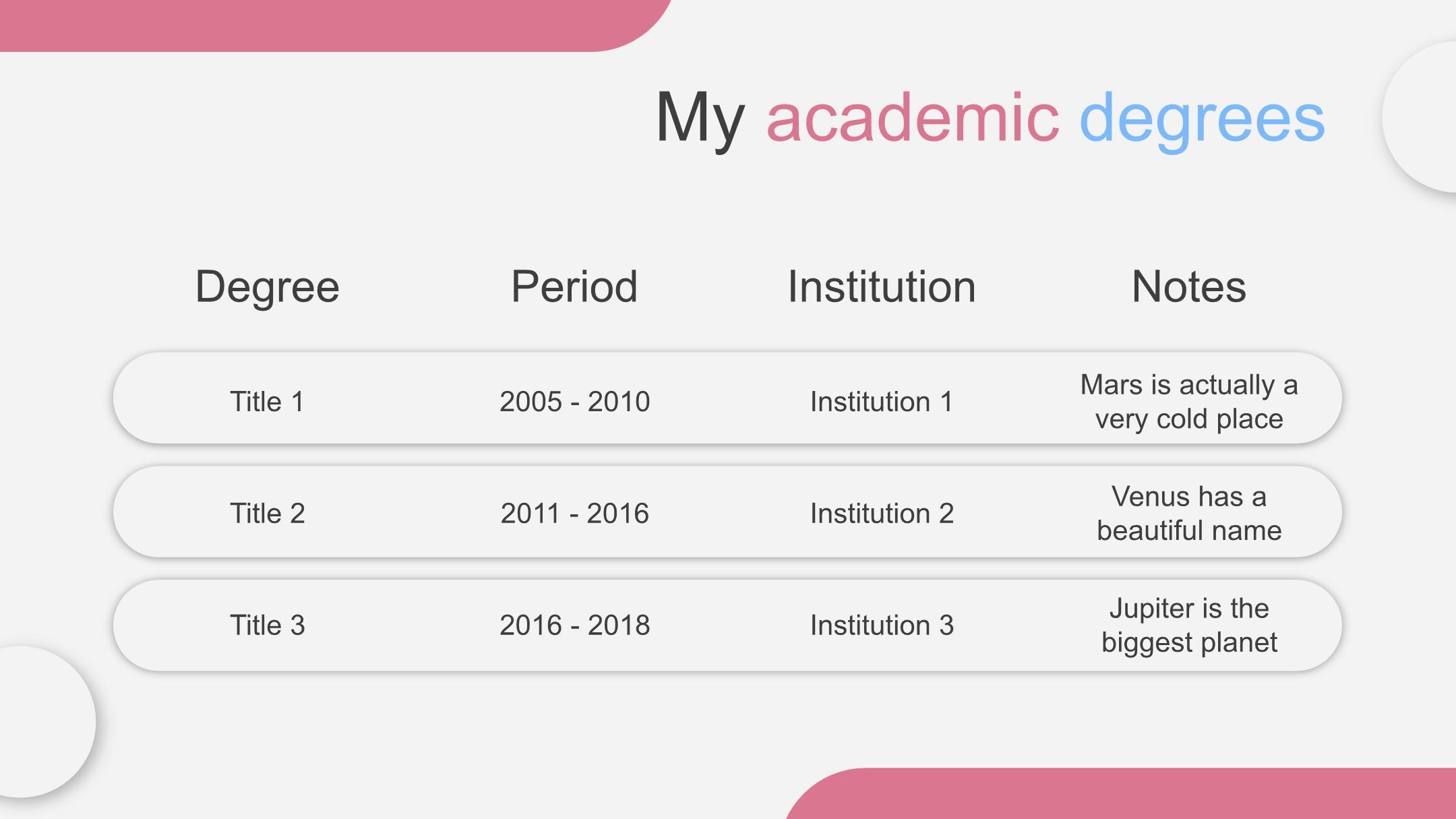Select the "Institution 1" text

[882, 402]
